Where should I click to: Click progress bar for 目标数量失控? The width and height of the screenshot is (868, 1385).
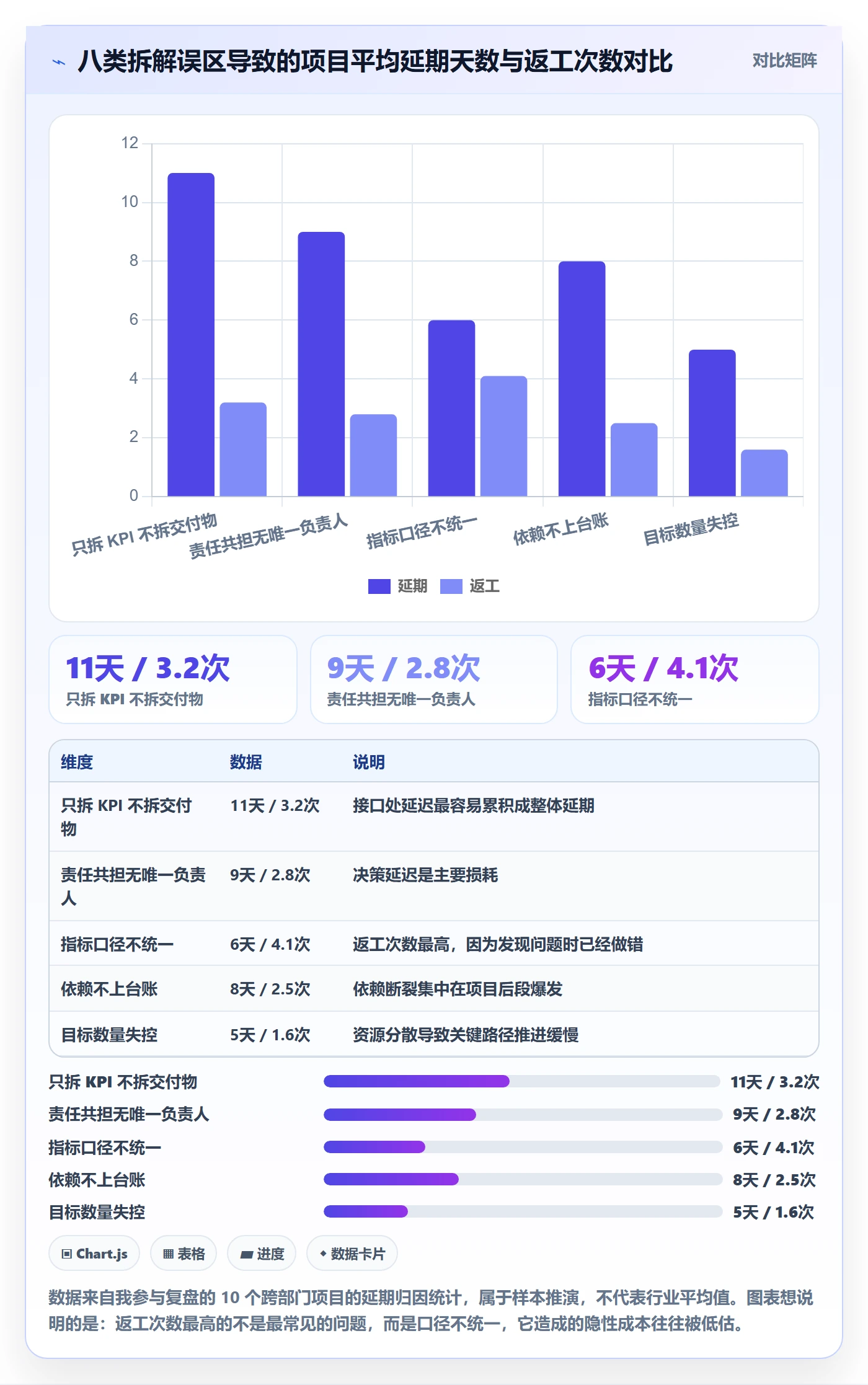pos(523,1211)
